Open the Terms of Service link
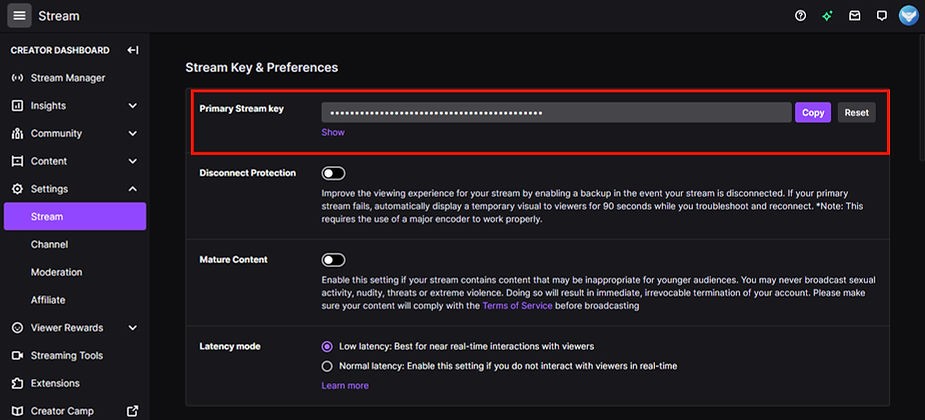 (517, 306)
